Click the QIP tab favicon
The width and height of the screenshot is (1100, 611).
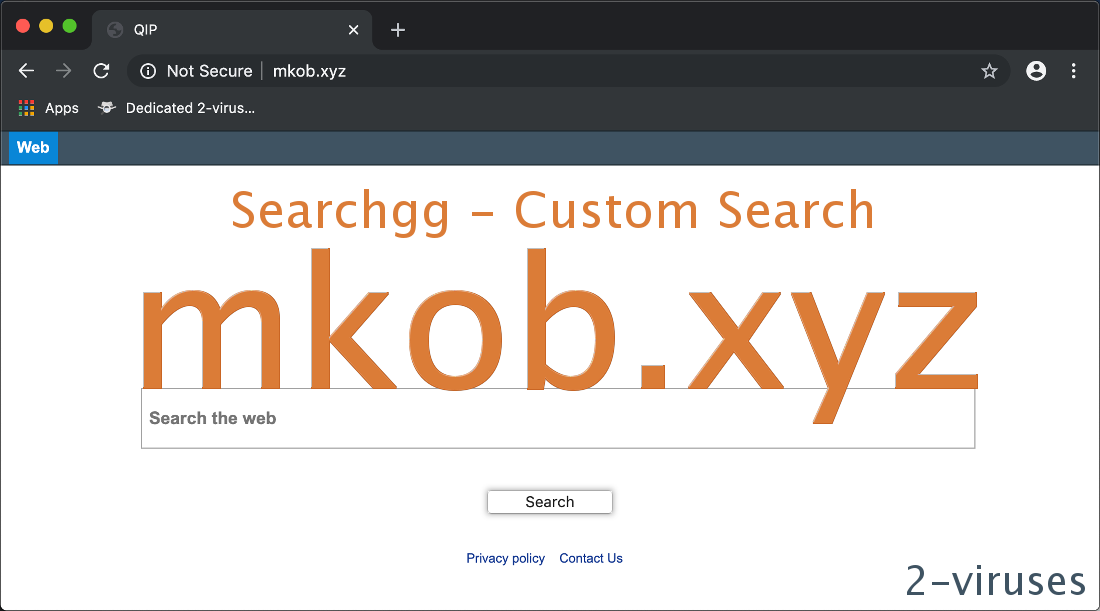(x=113, y=29)
